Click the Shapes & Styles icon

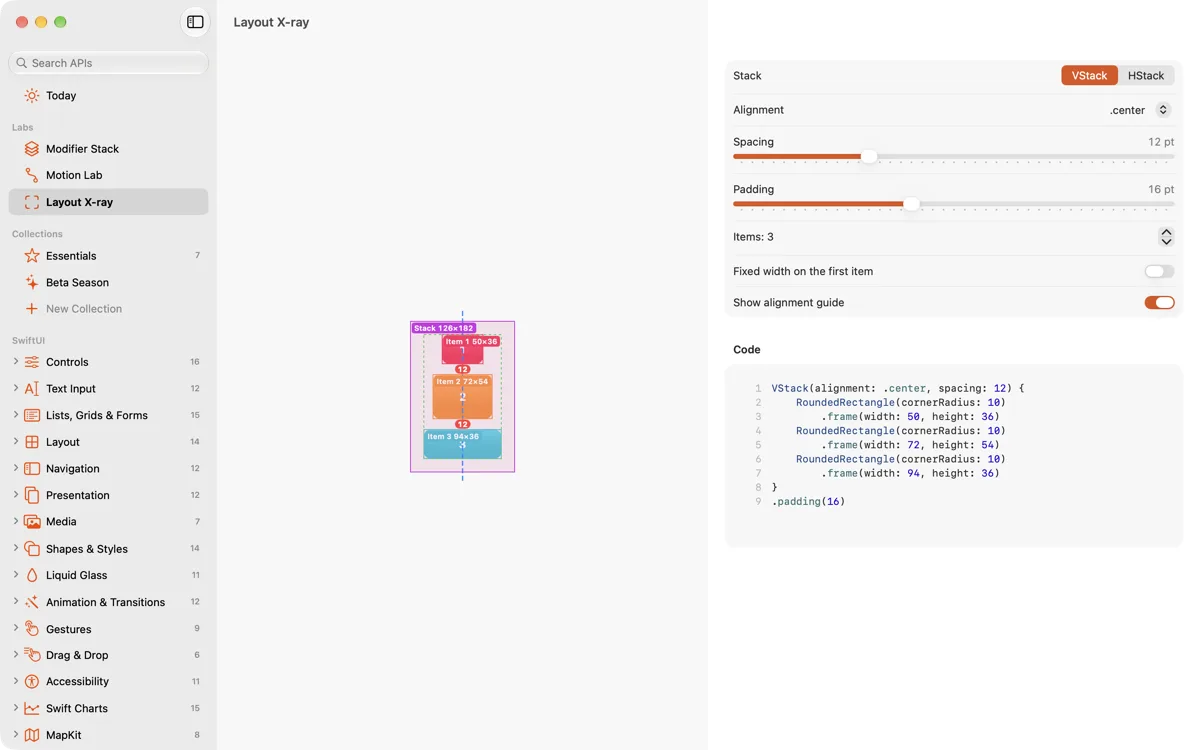pyautogui.click(x=32, y=549)
